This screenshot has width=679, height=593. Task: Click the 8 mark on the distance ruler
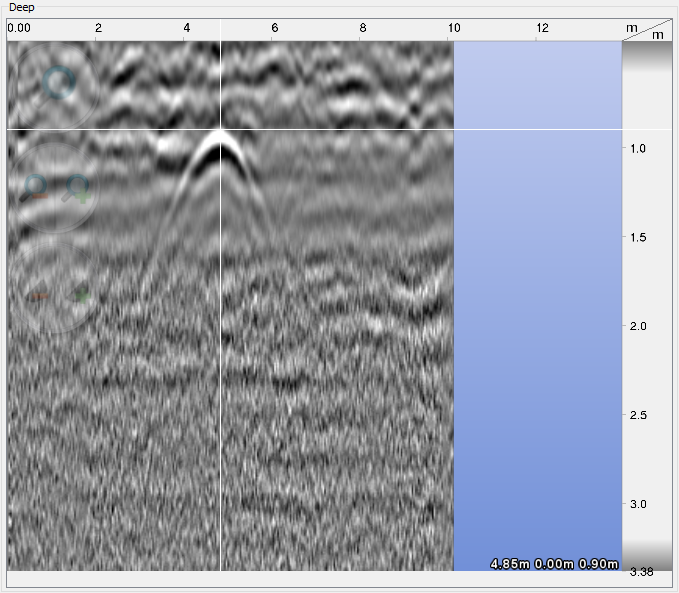363,28
